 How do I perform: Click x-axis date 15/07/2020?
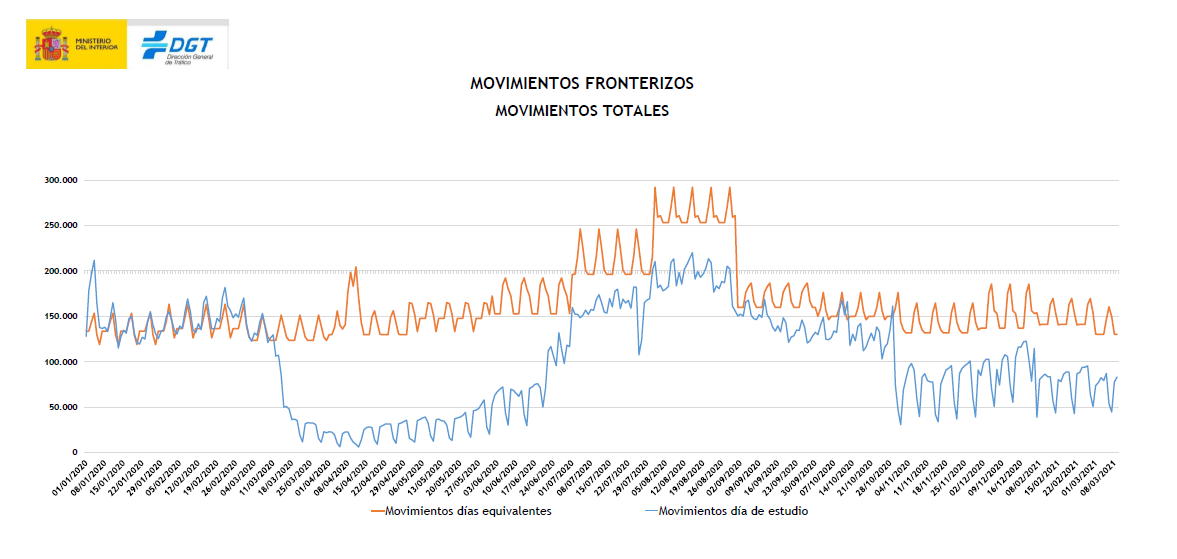click(x=594, y=476)
